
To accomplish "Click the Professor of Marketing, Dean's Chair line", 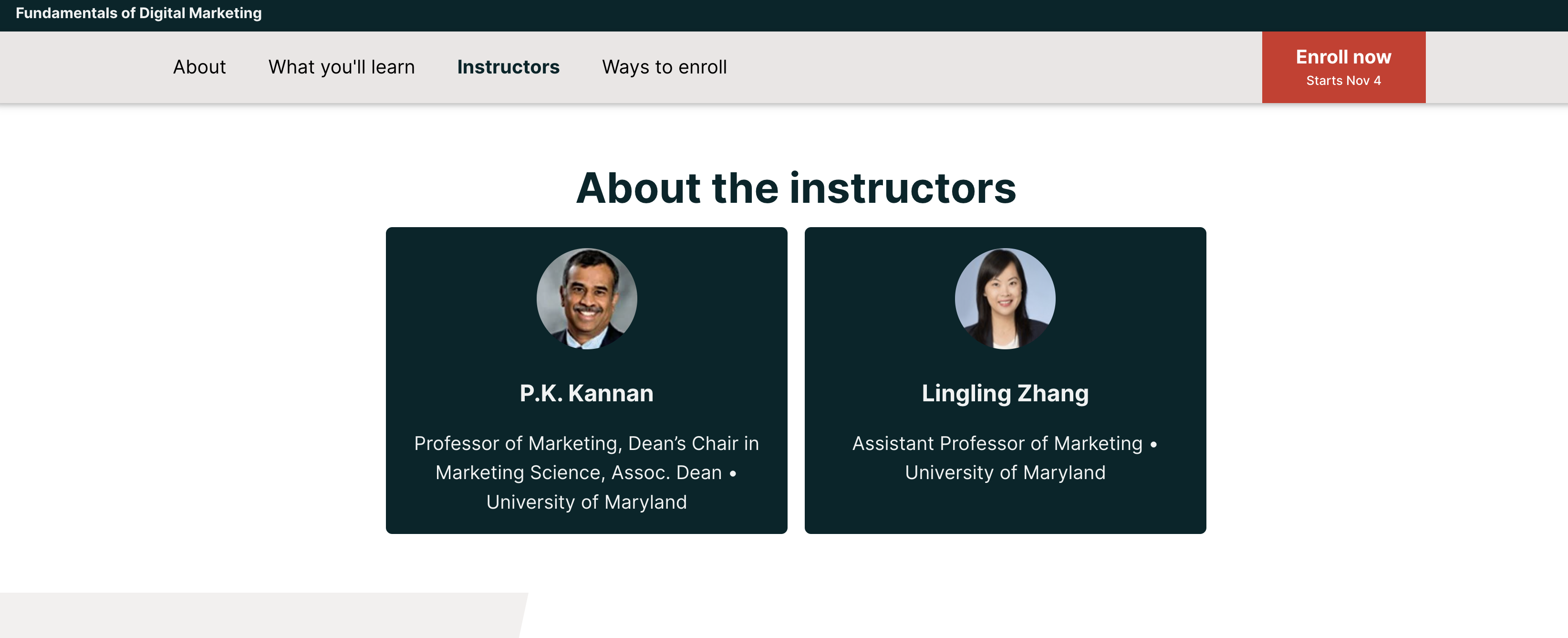I will (586, 444).
